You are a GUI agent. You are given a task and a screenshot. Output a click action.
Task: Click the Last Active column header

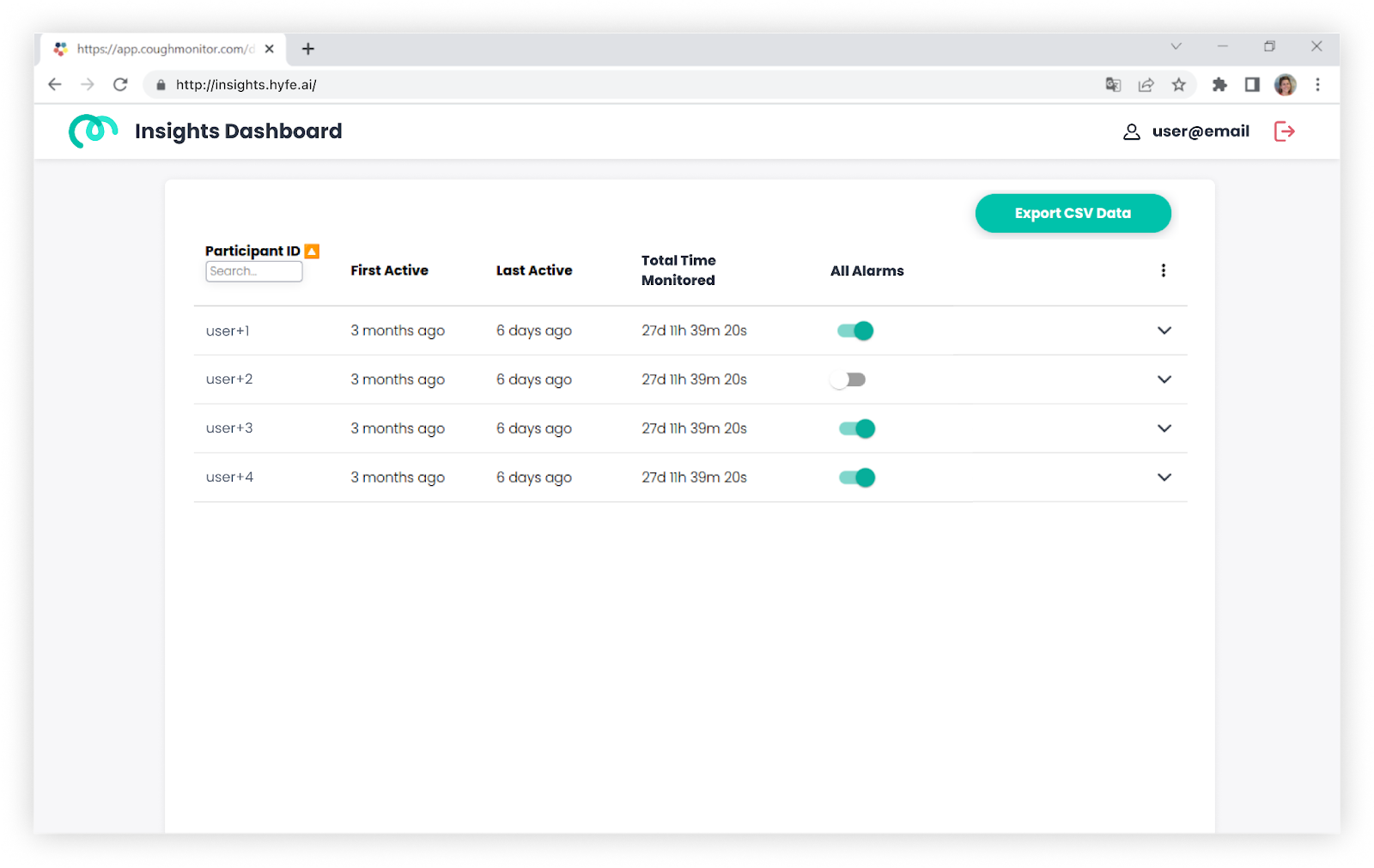pos(534,270)
